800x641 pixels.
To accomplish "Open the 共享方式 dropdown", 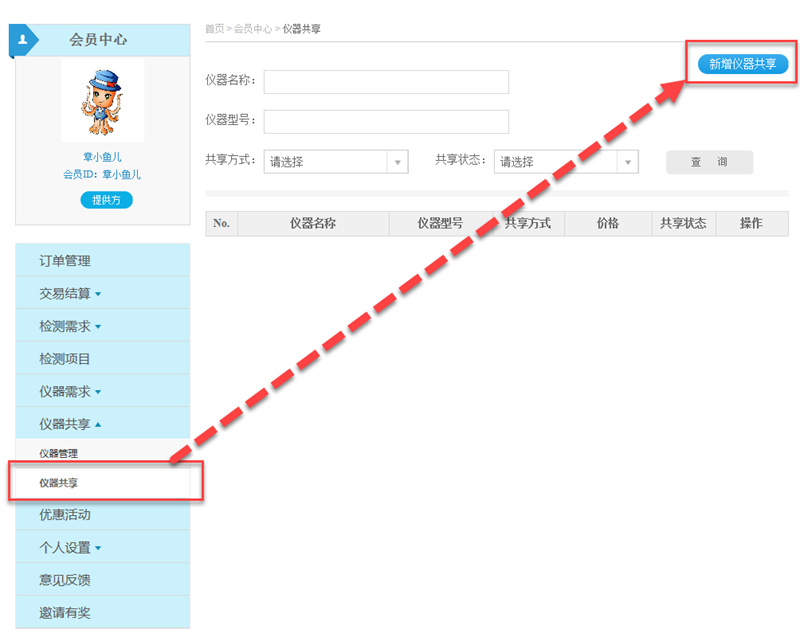I will point(336,162).
